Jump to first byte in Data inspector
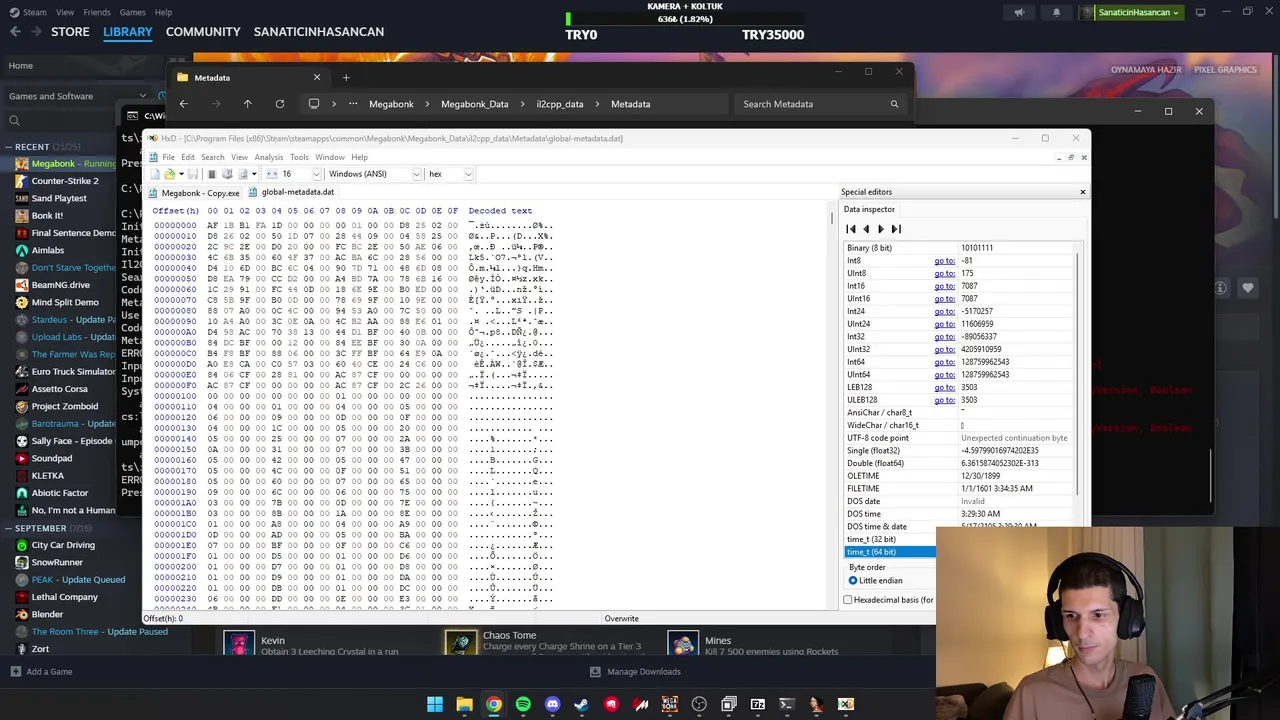The image size is (1280, 720). [851, 229]
